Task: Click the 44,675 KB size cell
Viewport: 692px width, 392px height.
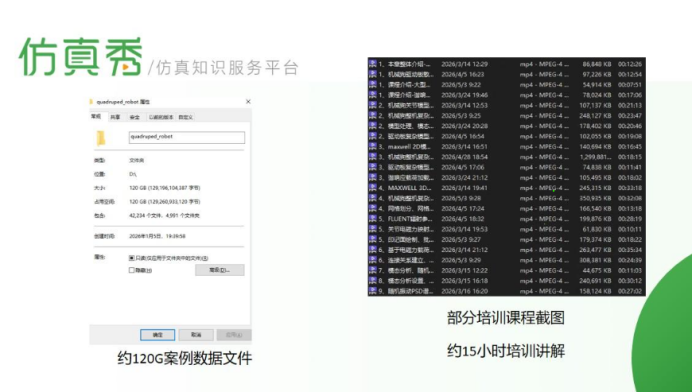Action: pyautogui.click(x=597, y=270)
